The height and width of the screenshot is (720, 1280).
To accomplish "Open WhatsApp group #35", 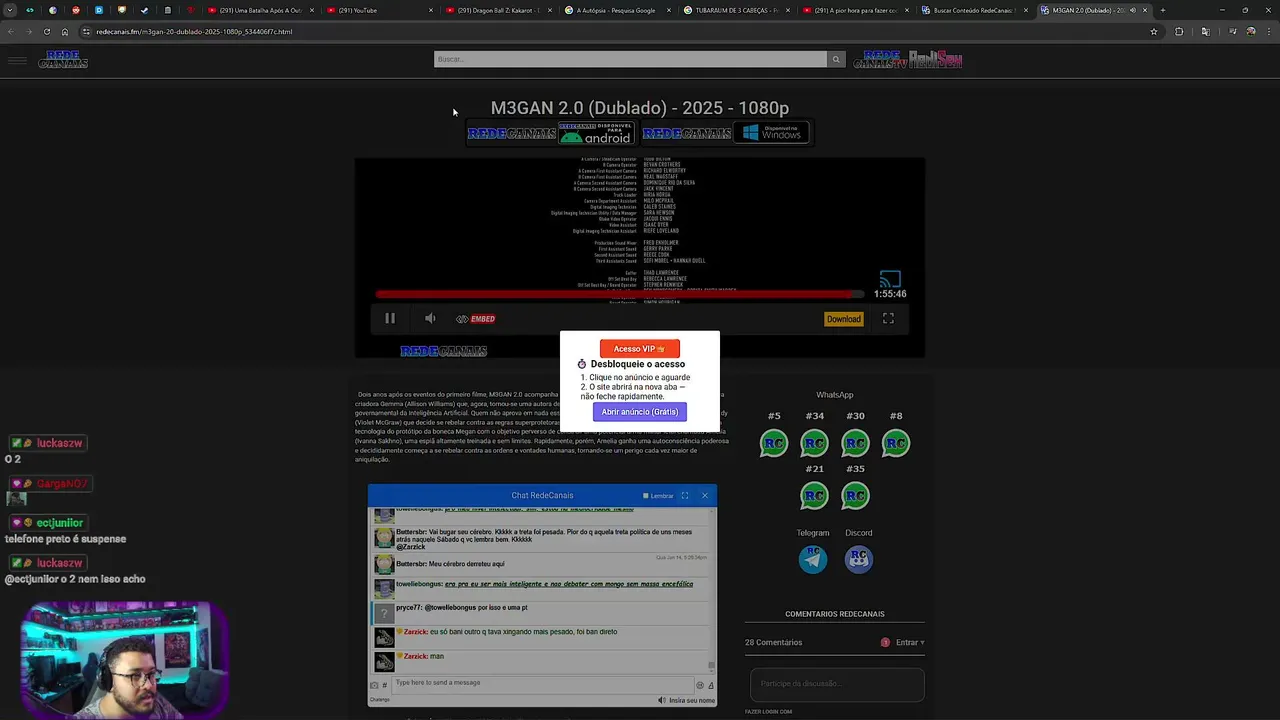I will (x=855, y=496).
